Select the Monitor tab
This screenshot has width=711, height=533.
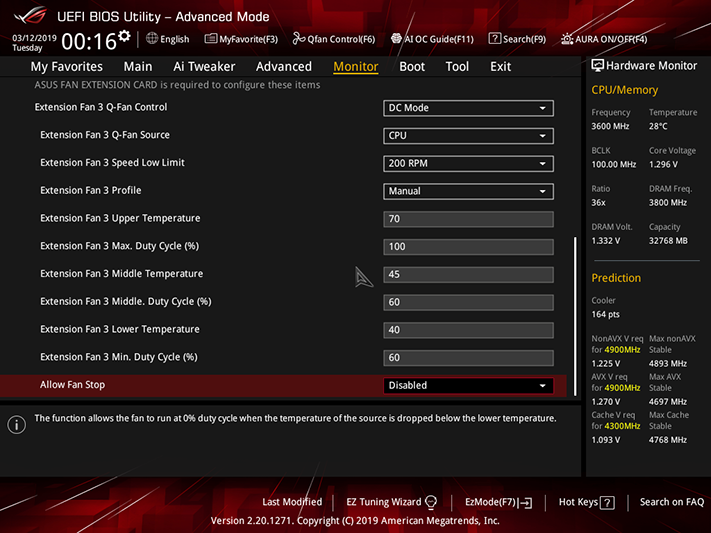click(x=356, y=67)
